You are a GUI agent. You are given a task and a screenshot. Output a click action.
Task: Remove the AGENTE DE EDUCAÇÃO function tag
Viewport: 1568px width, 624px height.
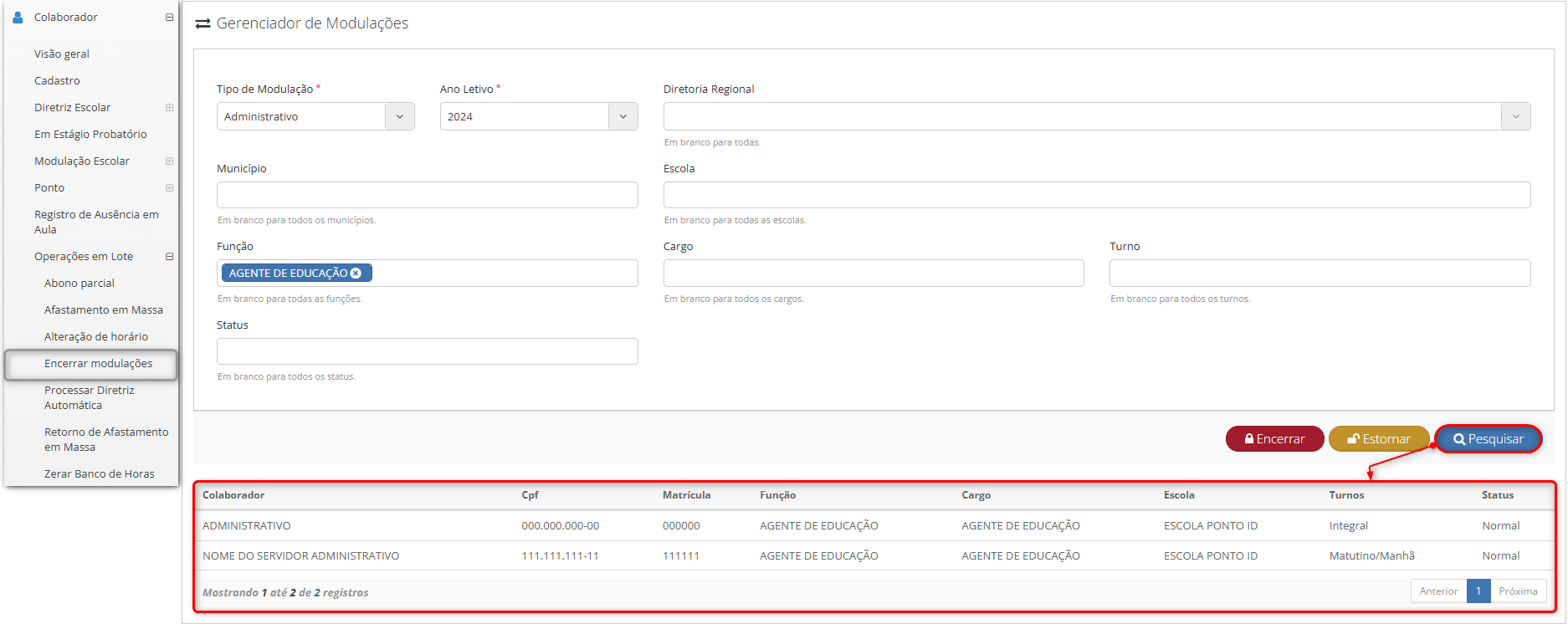pyautogui.click(x=356, y=273)
